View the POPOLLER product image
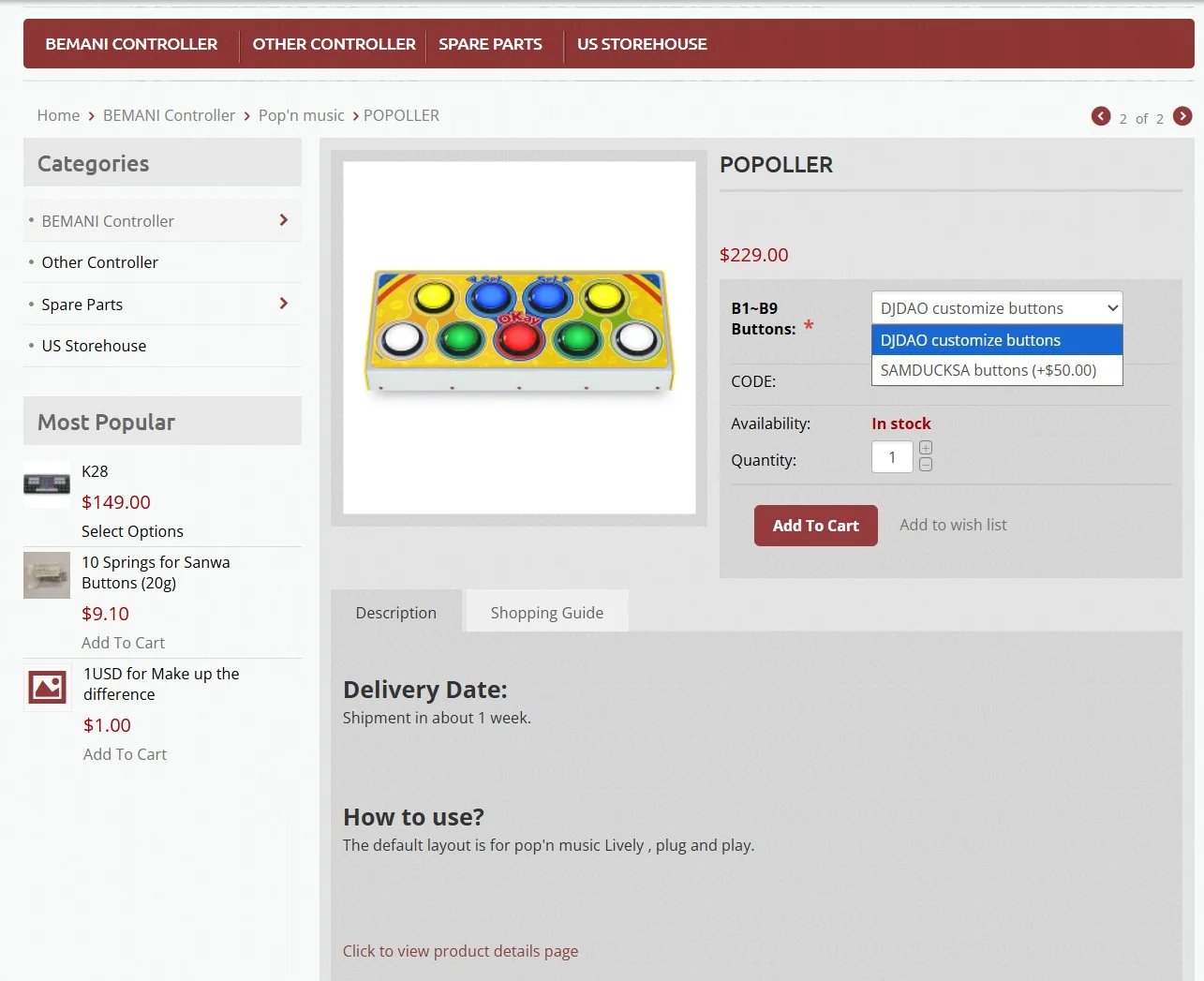The height and width of the screenshot is (981, 1204). tap(519, 337)
